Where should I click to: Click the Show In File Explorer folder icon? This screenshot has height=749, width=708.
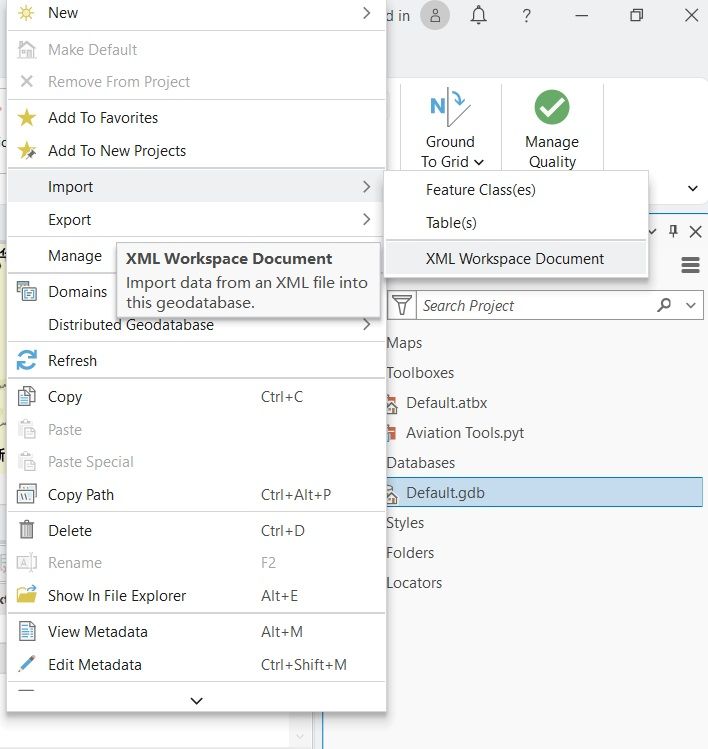point(27,596)
